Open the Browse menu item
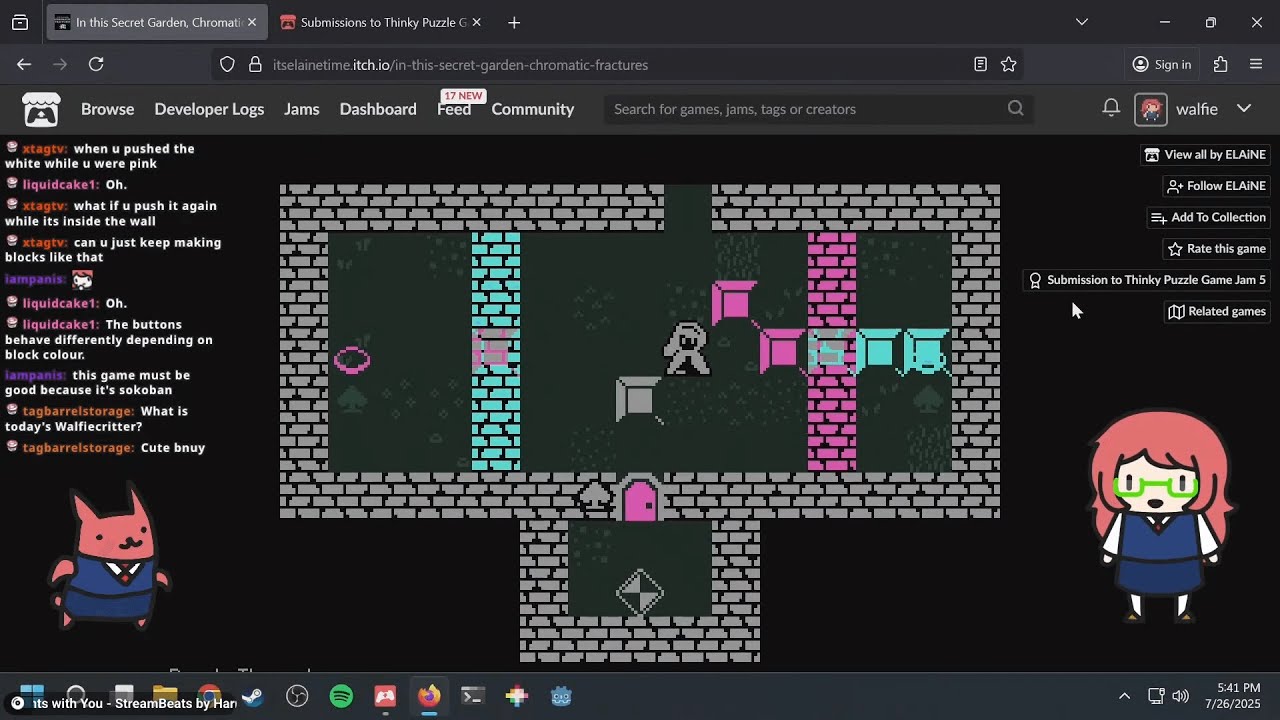The height and width of the screenshot is (720, 1280). (107, 109)
